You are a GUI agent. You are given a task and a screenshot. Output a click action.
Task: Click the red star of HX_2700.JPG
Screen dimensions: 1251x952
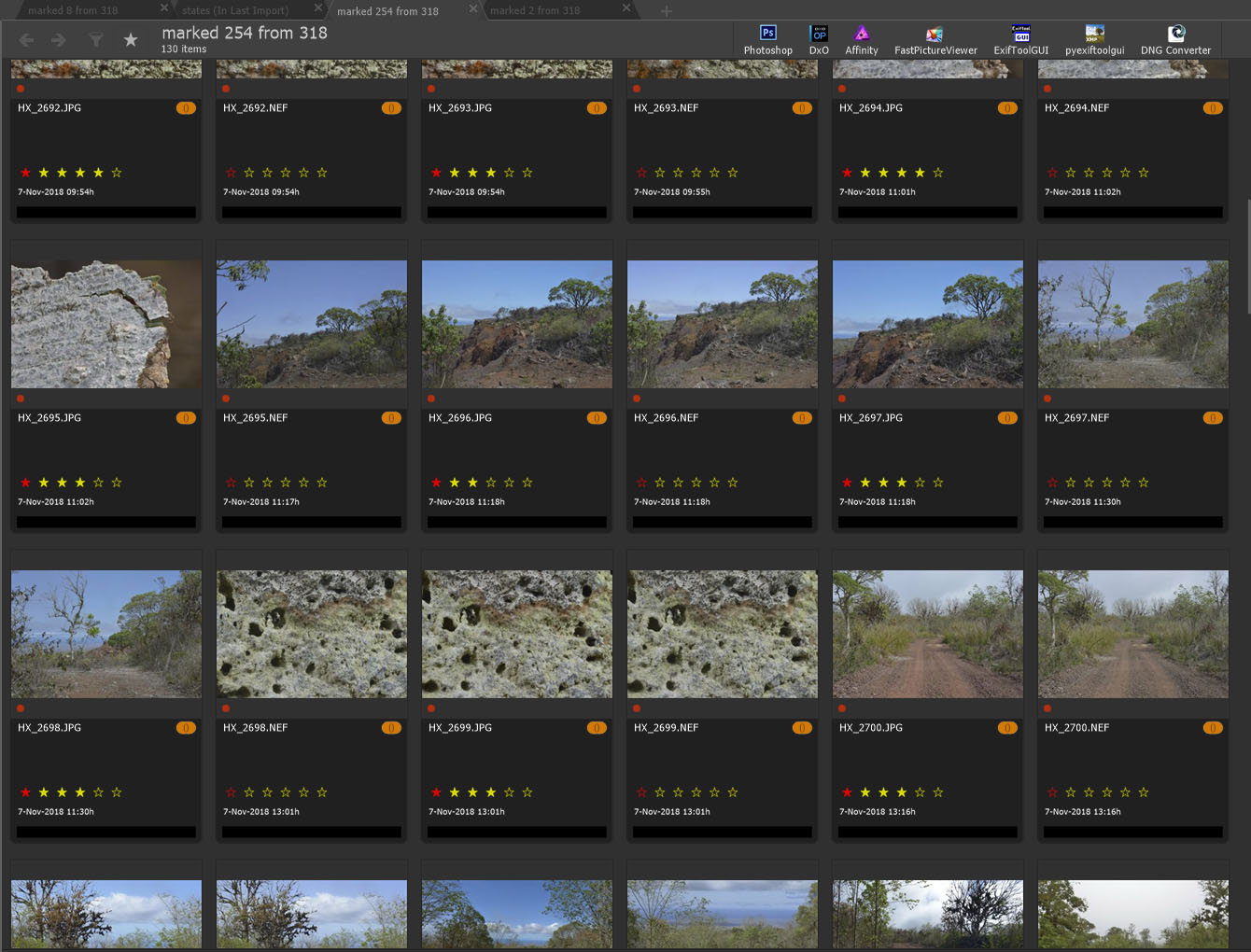[847, 792]
